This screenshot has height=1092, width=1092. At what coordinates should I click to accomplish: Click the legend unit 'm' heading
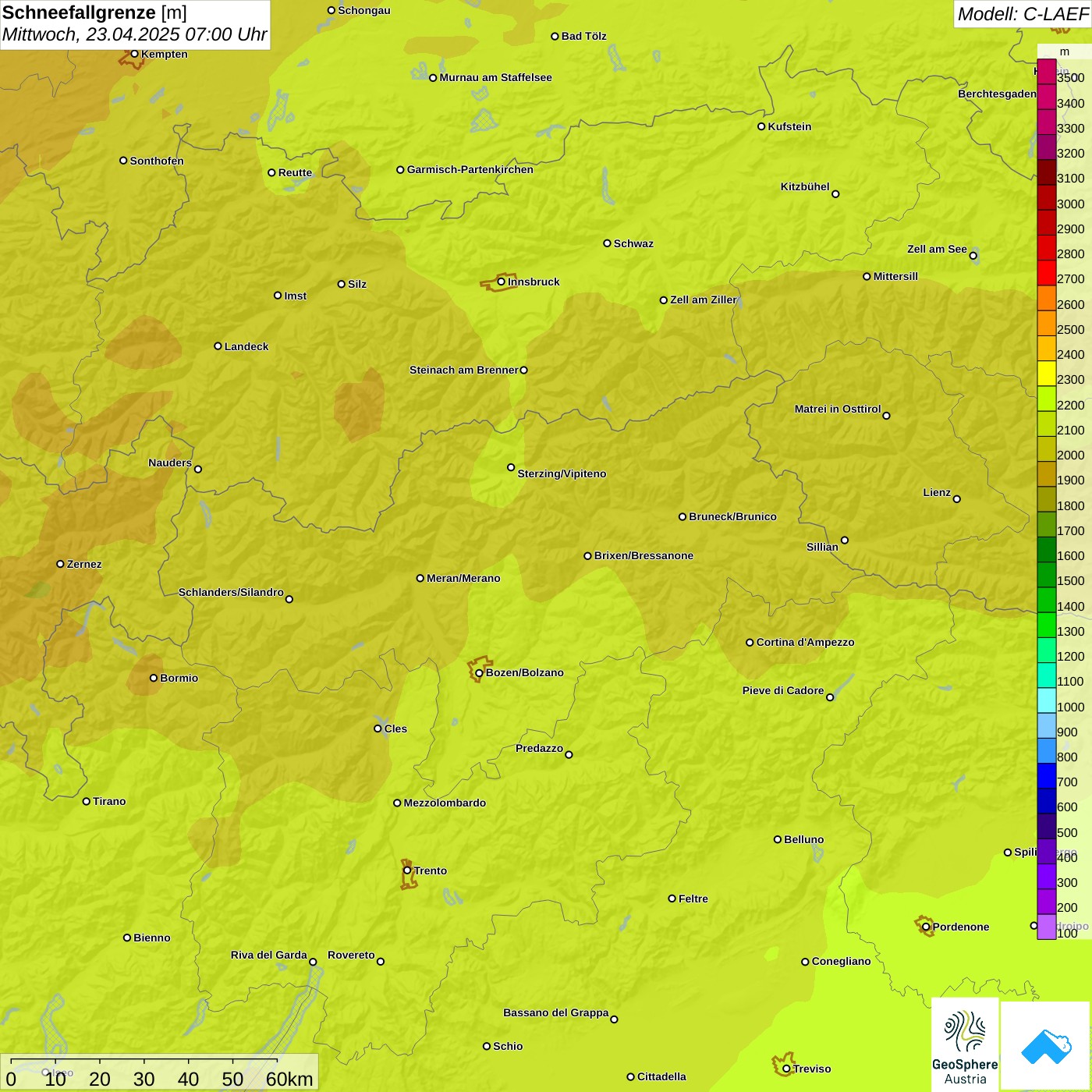pyautogui.click(x=1065, y=51)
